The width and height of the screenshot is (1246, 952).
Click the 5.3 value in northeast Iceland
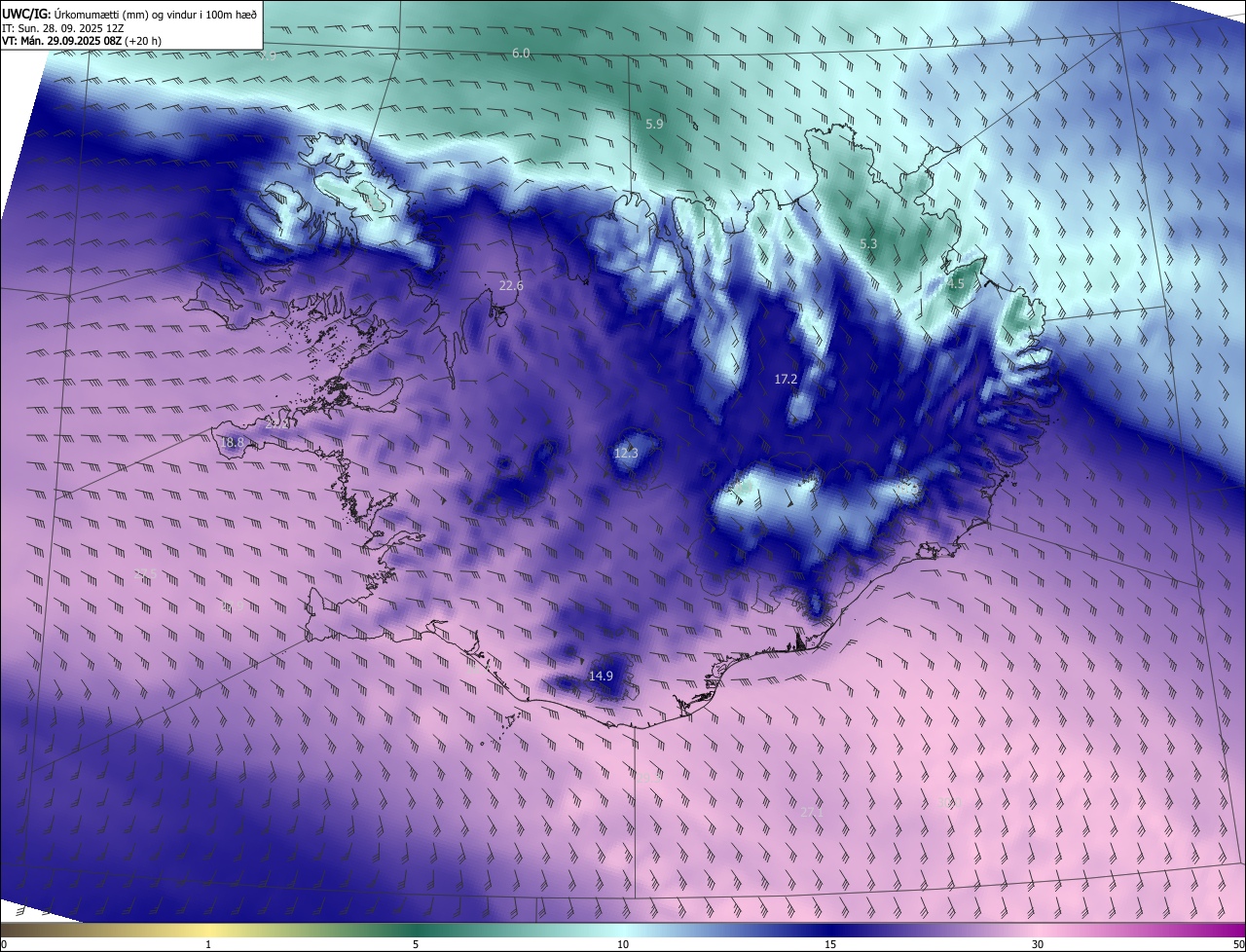tap(868, 243)
